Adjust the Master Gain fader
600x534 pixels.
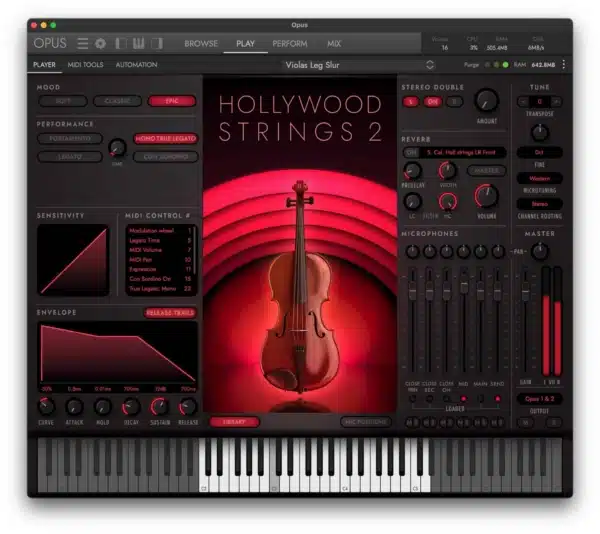[x=526, y=290]
